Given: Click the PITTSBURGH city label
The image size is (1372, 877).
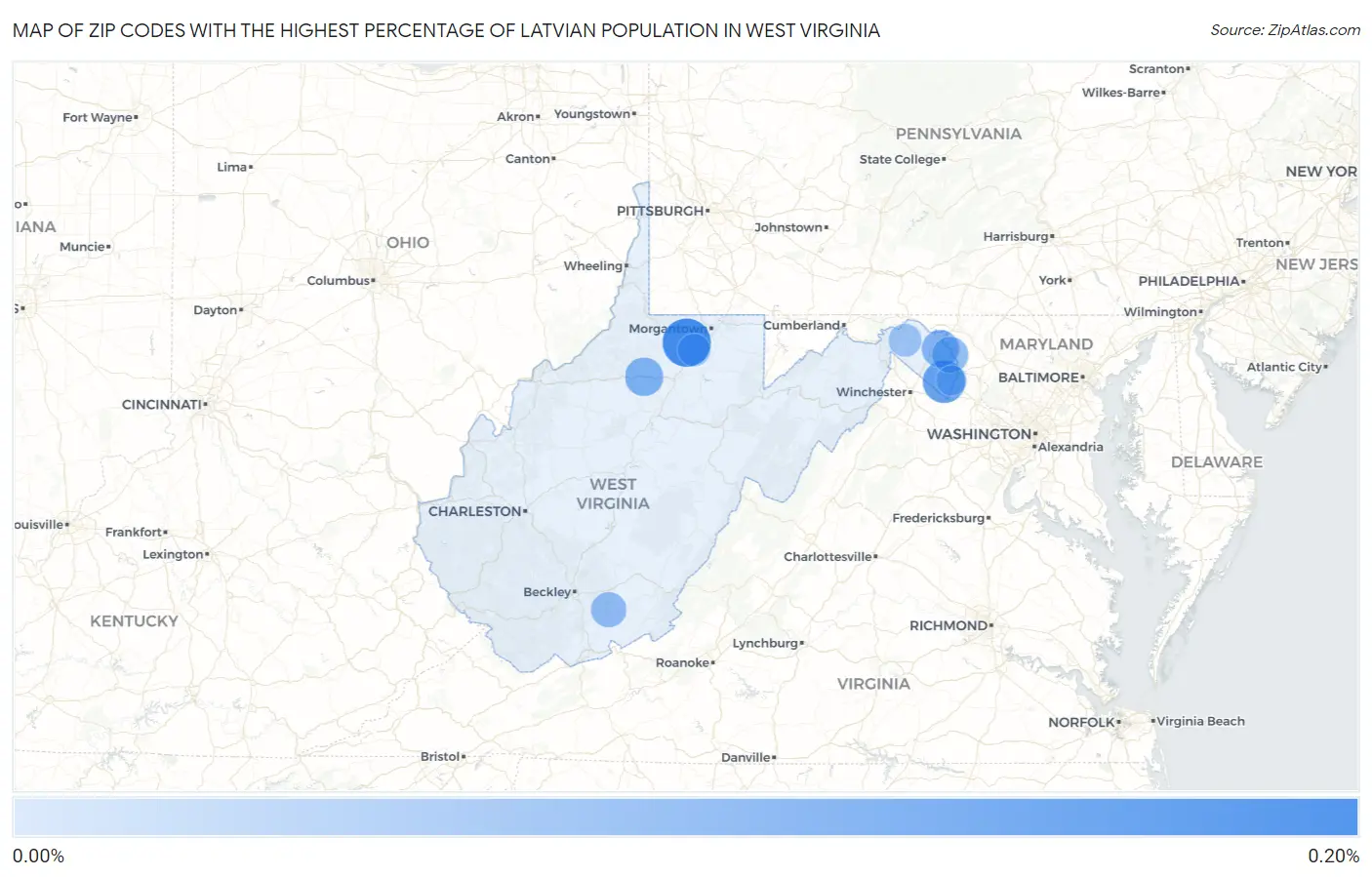Looking at the screenshot, I should click(661, 211).
